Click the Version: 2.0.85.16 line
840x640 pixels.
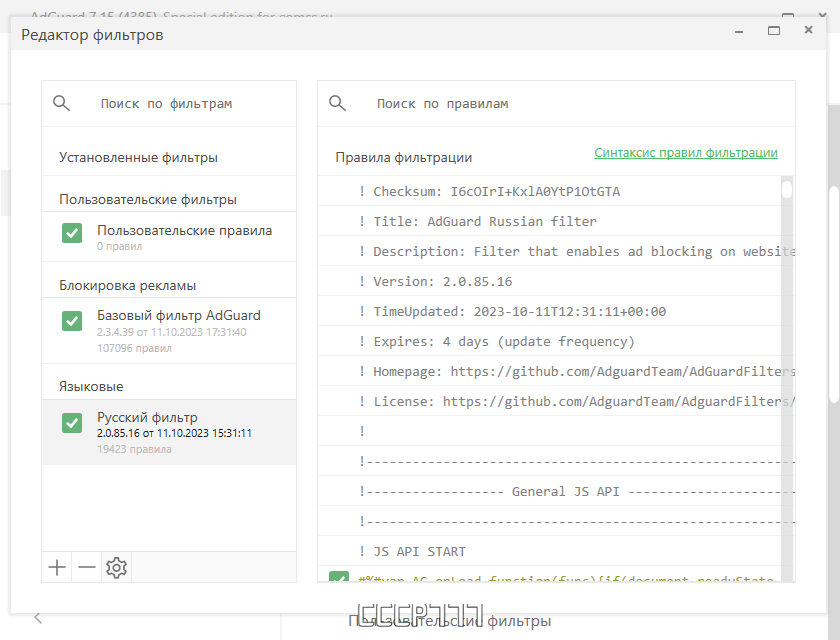click(x=556, y=281)
